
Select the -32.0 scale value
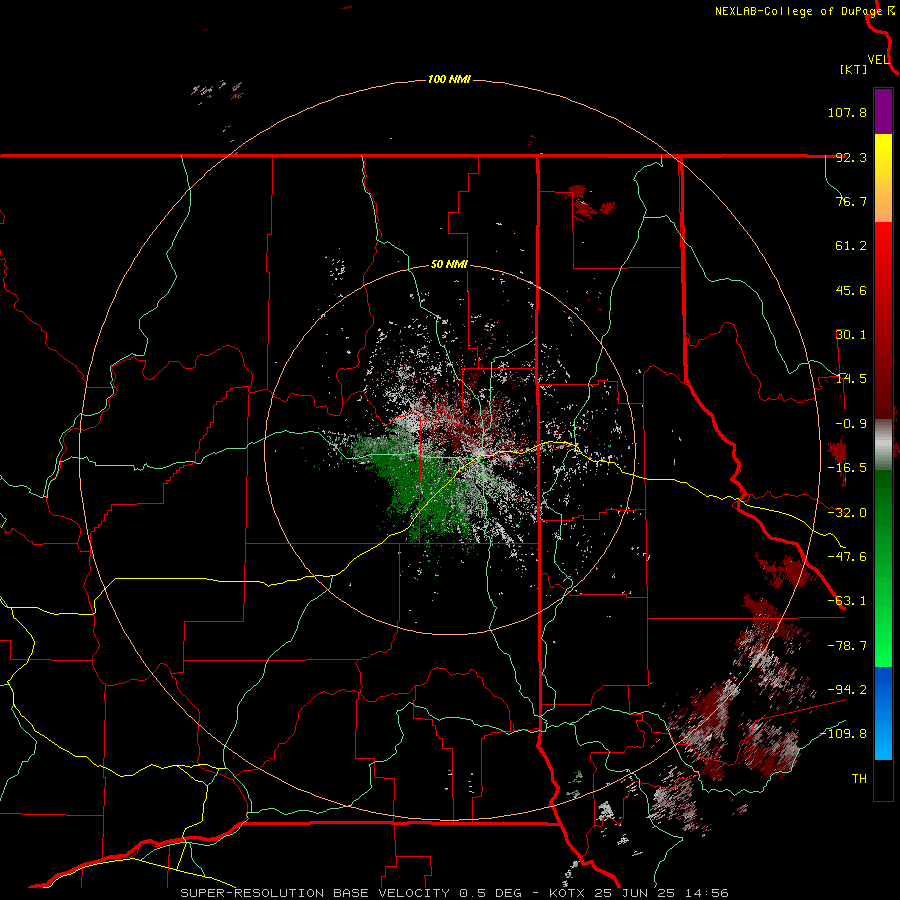pos(847,513)
